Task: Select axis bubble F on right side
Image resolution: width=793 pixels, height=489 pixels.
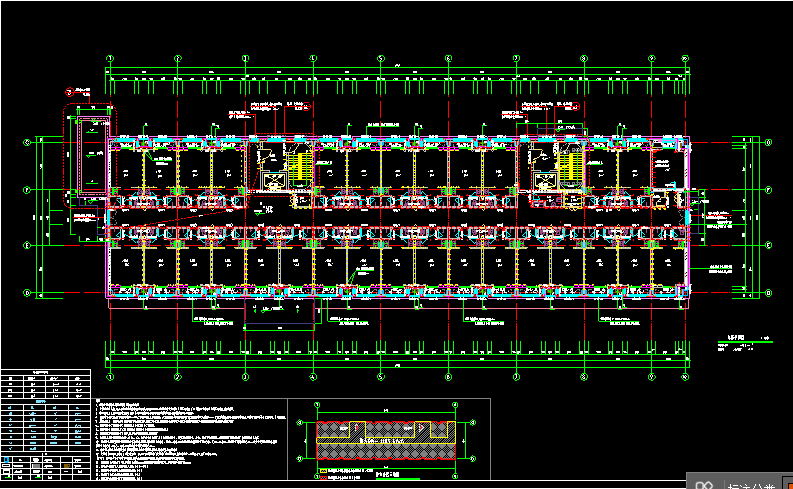Action: [768, 189]
